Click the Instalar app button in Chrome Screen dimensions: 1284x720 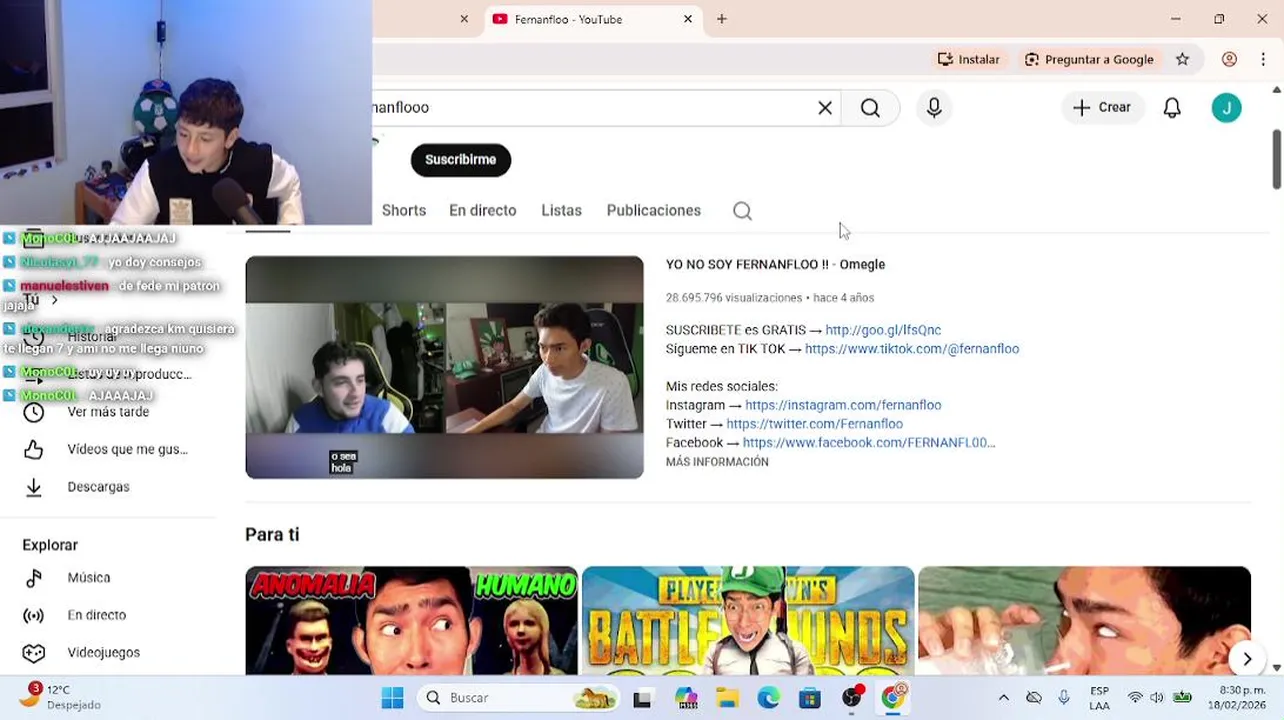pos(968,60)
